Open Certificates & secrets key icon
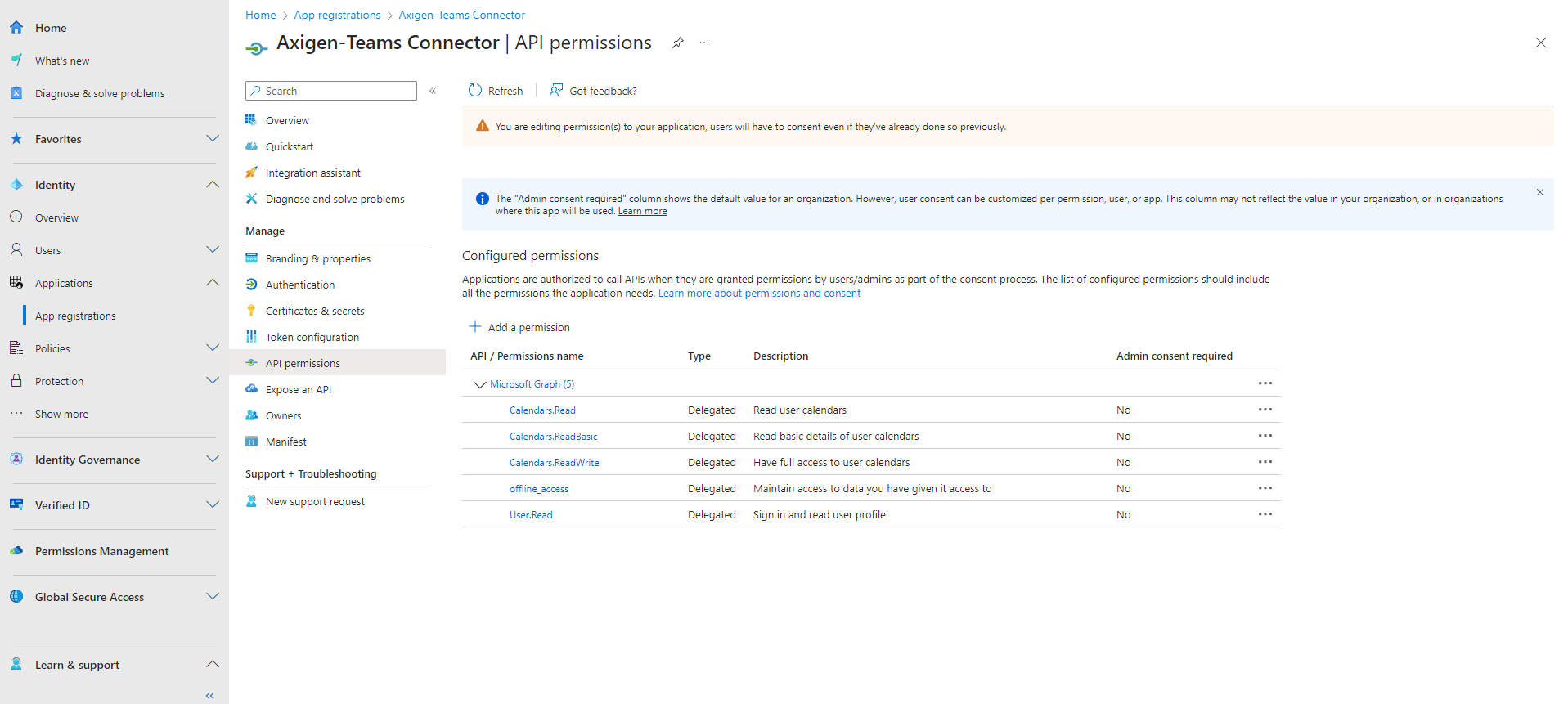 [x=251, y=311]
